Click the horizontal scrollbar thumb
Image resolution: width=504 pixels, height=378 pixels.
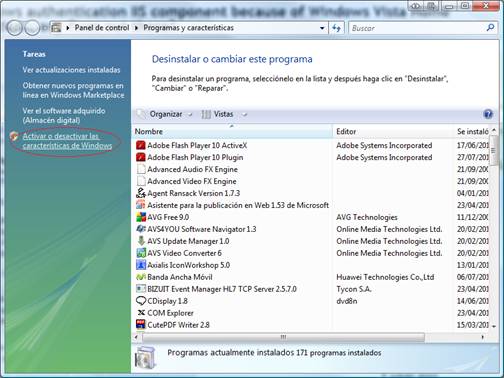click(283, 337)
